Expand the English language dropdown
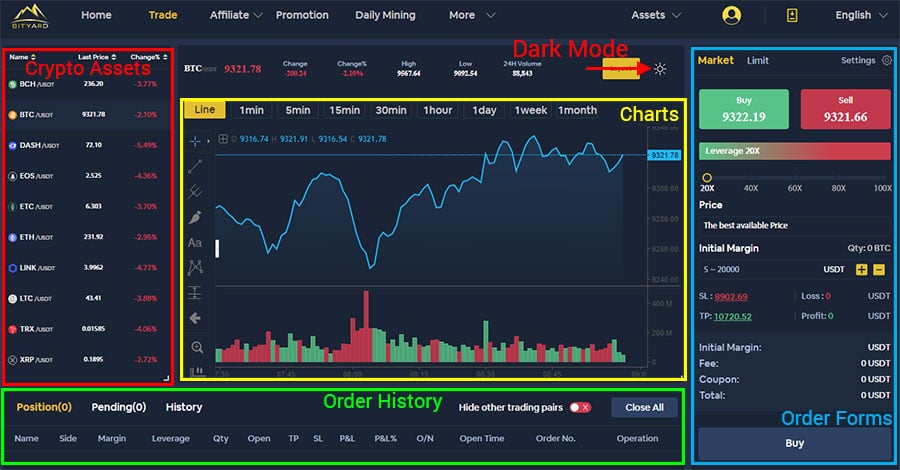Image resolution: width=900 pixels, height=470 pixels. [x=860, y=15]
